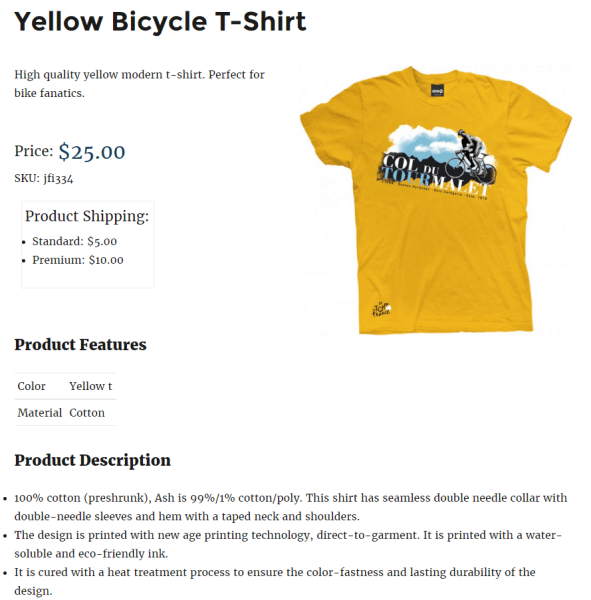Screen dimensions: 591x600
Task: Click the Yellow Bicycle T-Shirt title
Action: tap(160, 22)
